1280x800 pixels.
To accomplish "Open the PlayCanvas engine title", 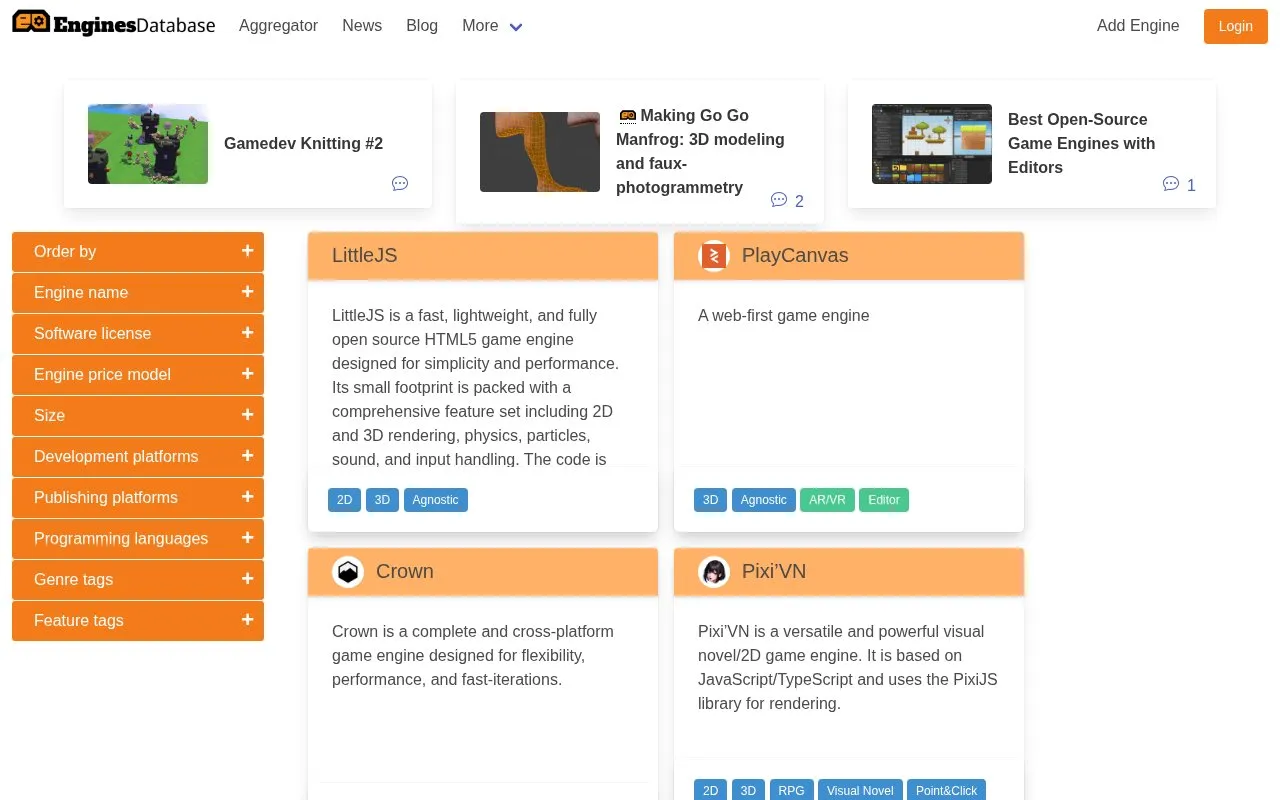I will pos(795,256).
